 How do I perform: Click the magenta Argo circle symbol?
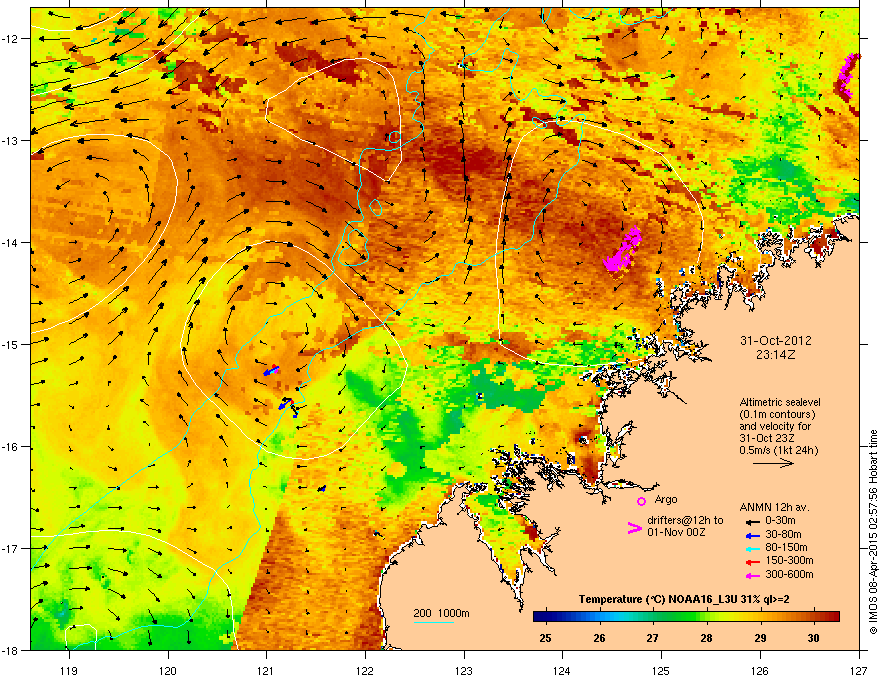pos(641,501)
